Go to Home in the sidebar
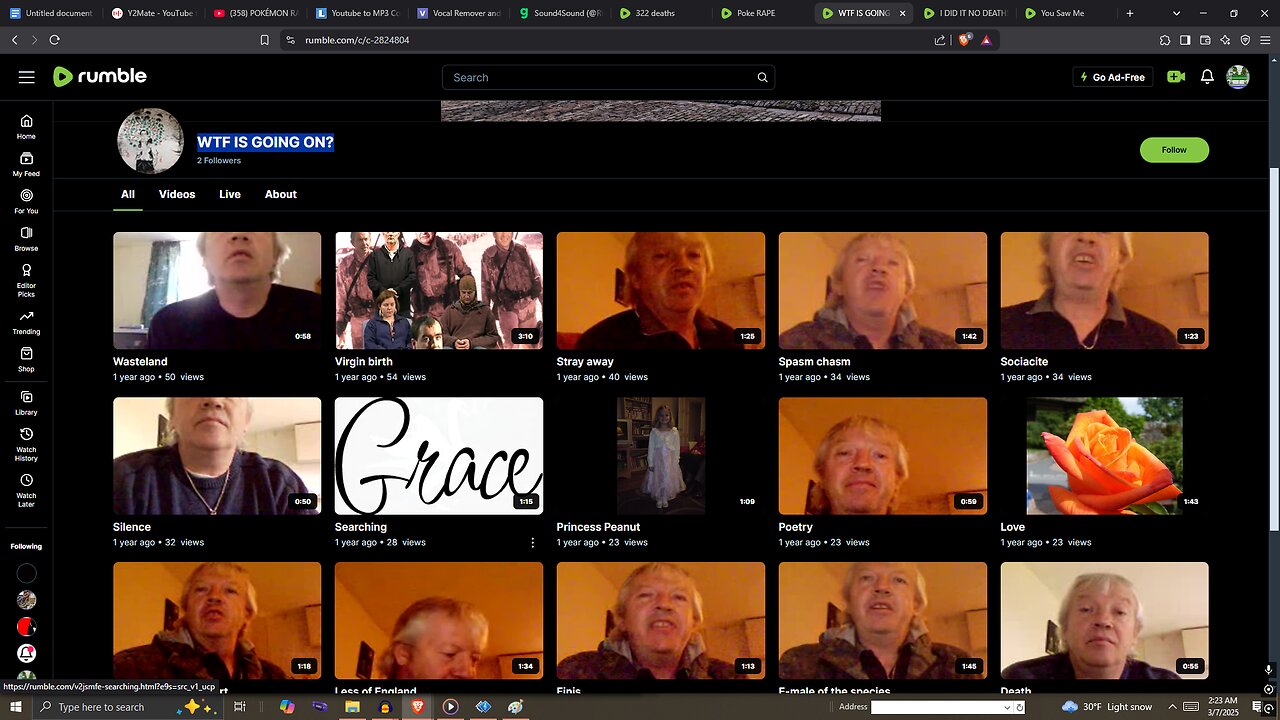Viewport: 1280px width, 720px height. (26, 127)
